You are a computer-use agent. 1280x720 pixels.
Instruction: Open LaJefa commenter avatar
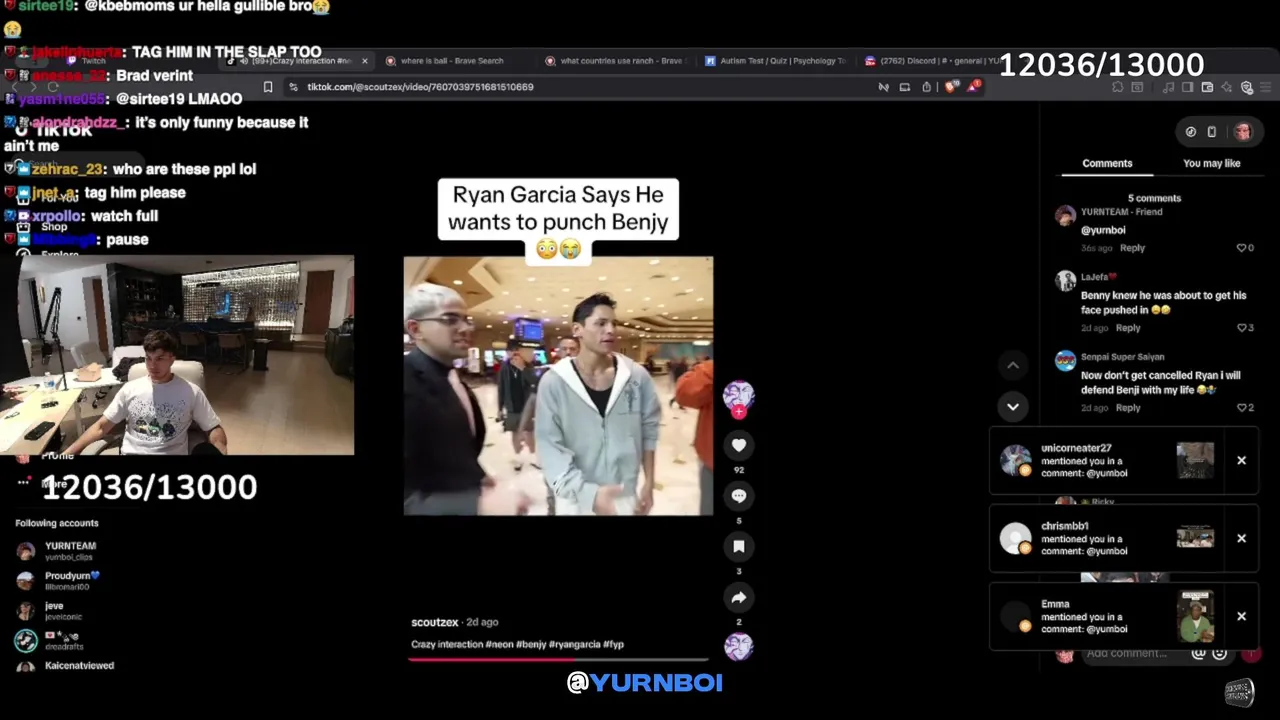tap(1065, 282)
